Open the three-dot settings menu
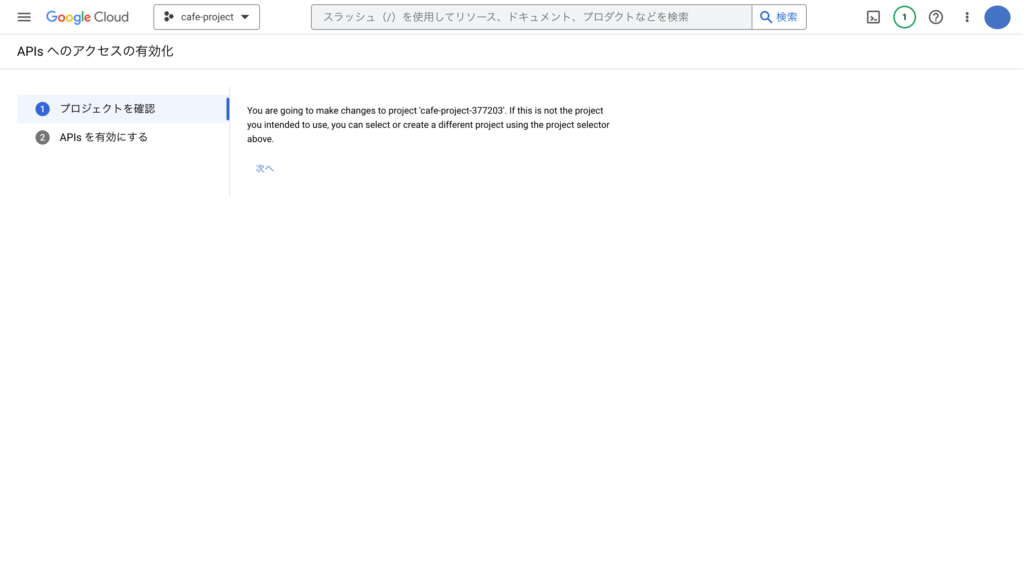Viewport: 1024px width, 585px height. coord(967,17)
